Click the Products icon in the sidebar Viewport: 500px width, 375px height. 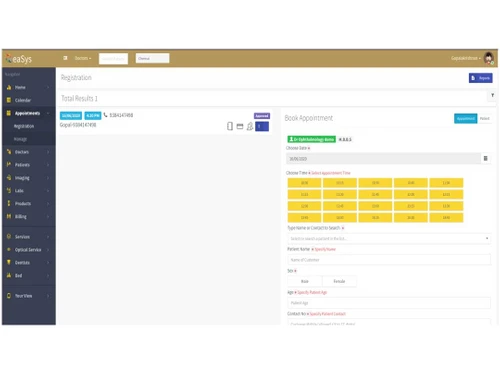pos(9,203)
